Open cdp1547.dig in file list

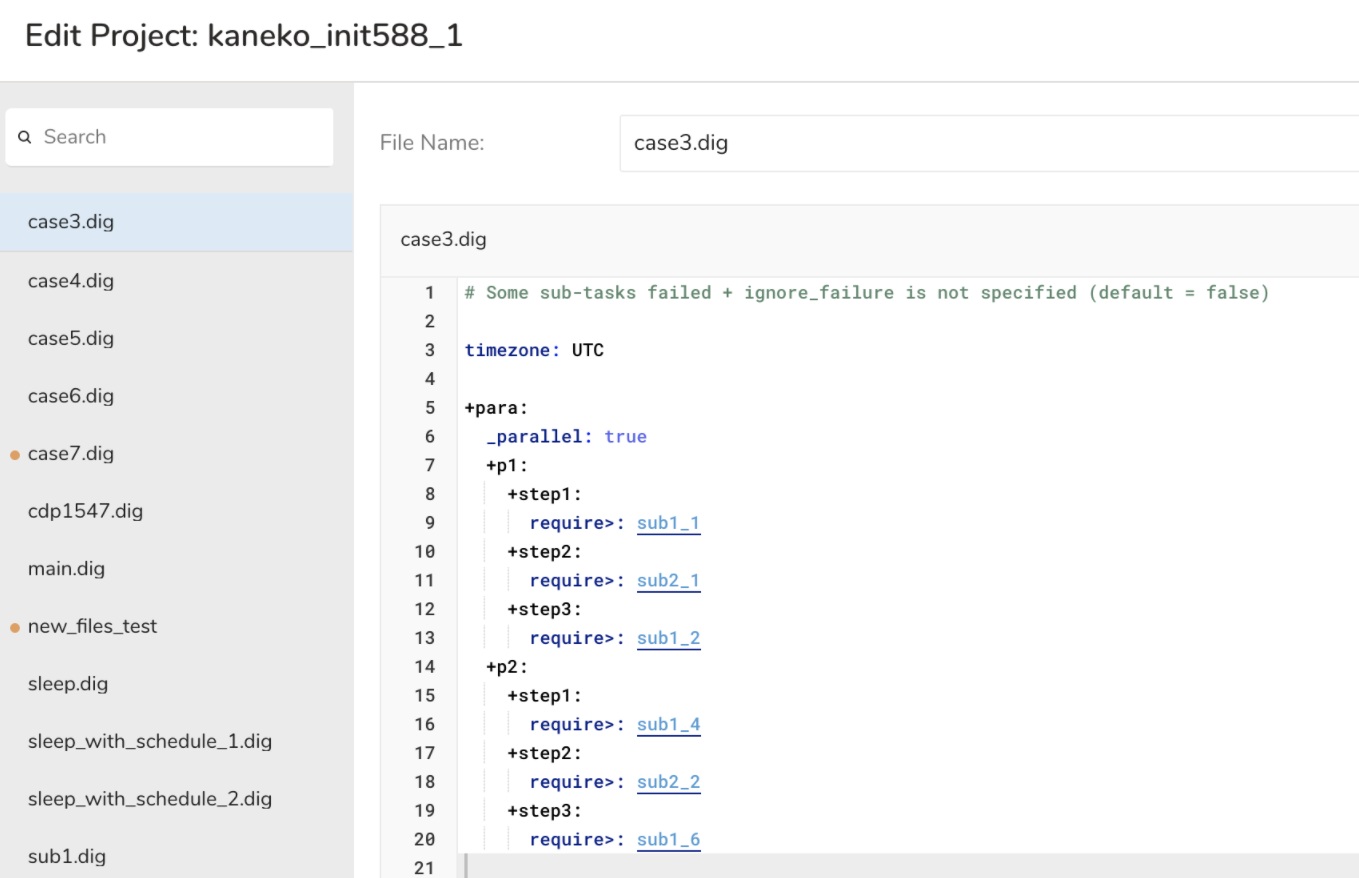[x=85, y=511]
